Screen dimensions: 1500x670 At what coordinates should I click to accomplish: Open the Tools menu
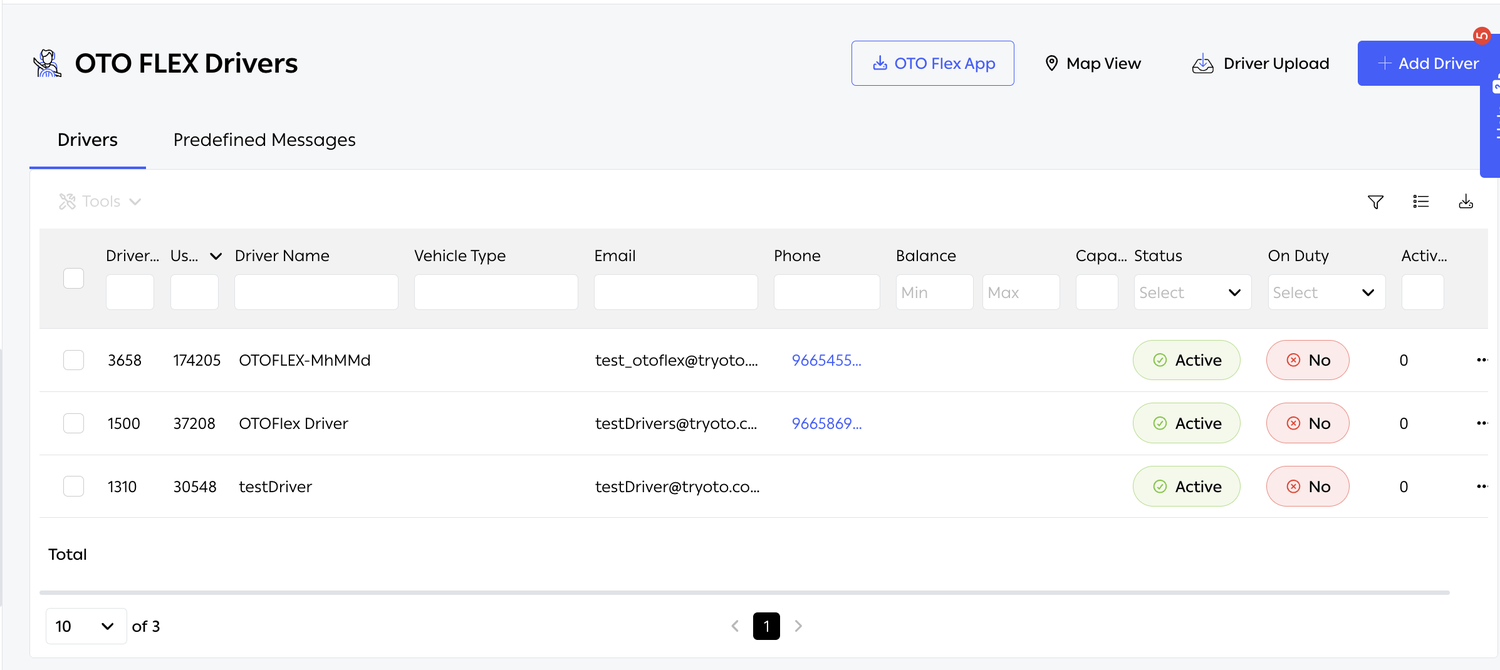click(x=100, y=202)
